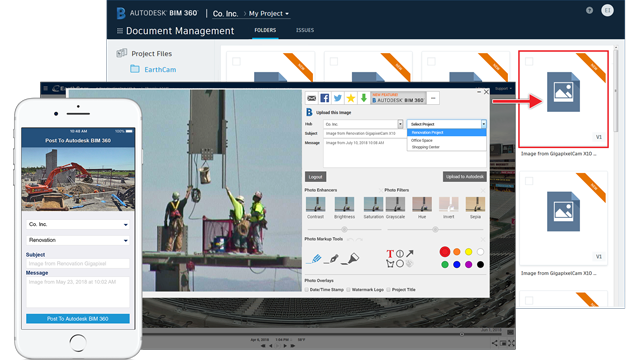Select the red Text markup tool
Viewport: 640px width, 360px height.
[x=390, y=253]
